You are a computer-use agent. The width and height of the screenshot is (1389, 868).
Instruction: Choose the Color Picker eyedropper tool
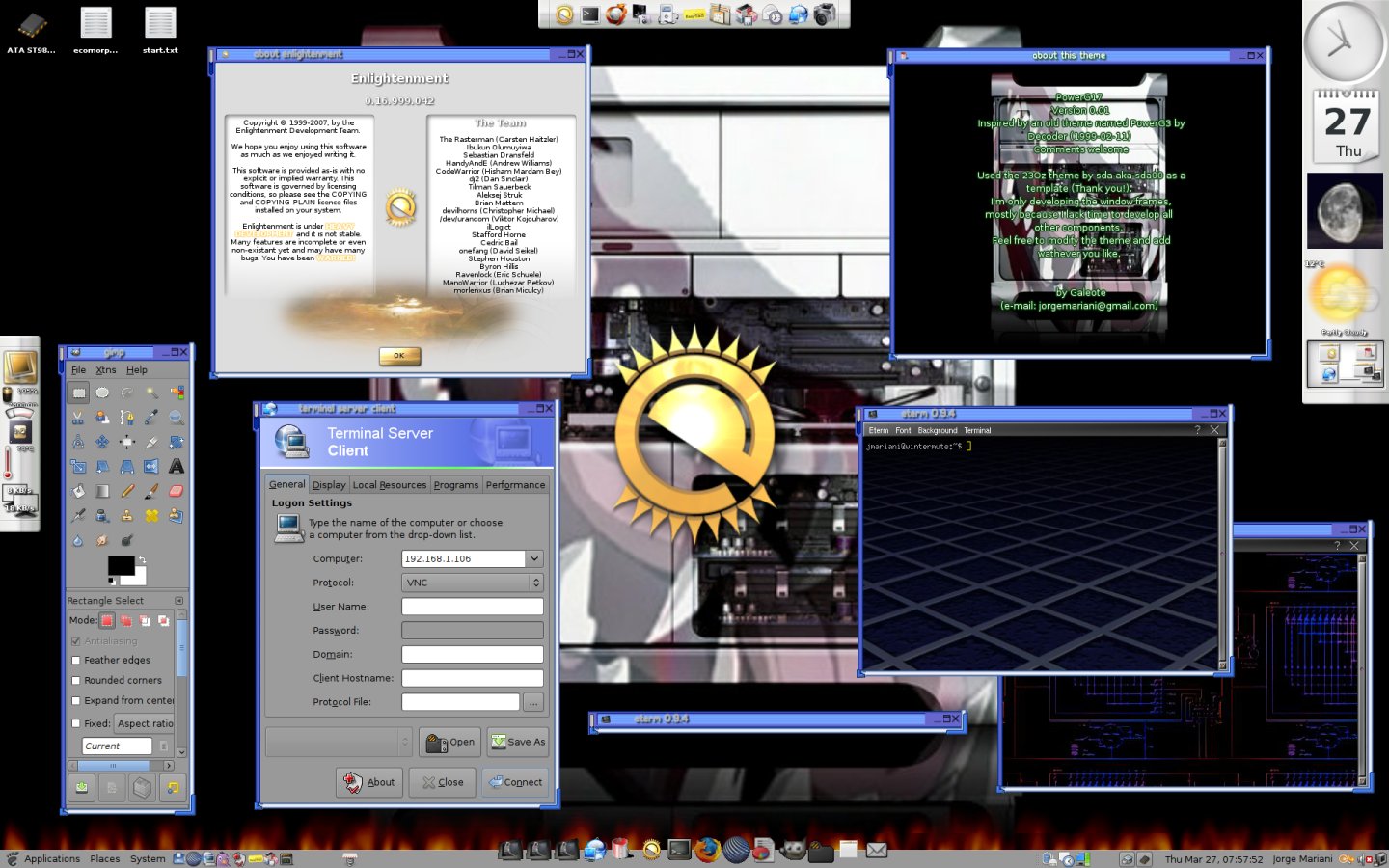pos(151,418)
